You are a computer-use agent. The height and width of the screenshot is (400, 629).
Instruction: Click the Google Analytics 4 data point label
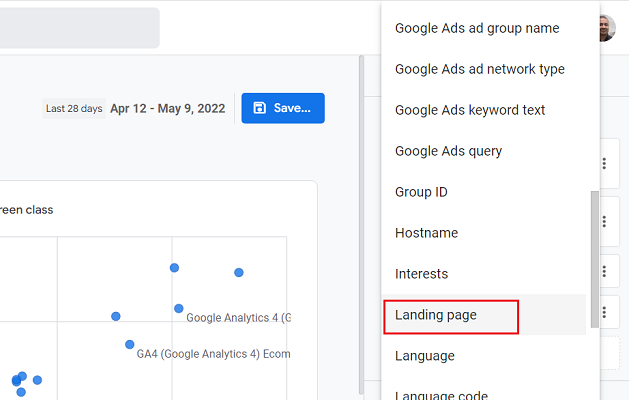coord(239,318)
